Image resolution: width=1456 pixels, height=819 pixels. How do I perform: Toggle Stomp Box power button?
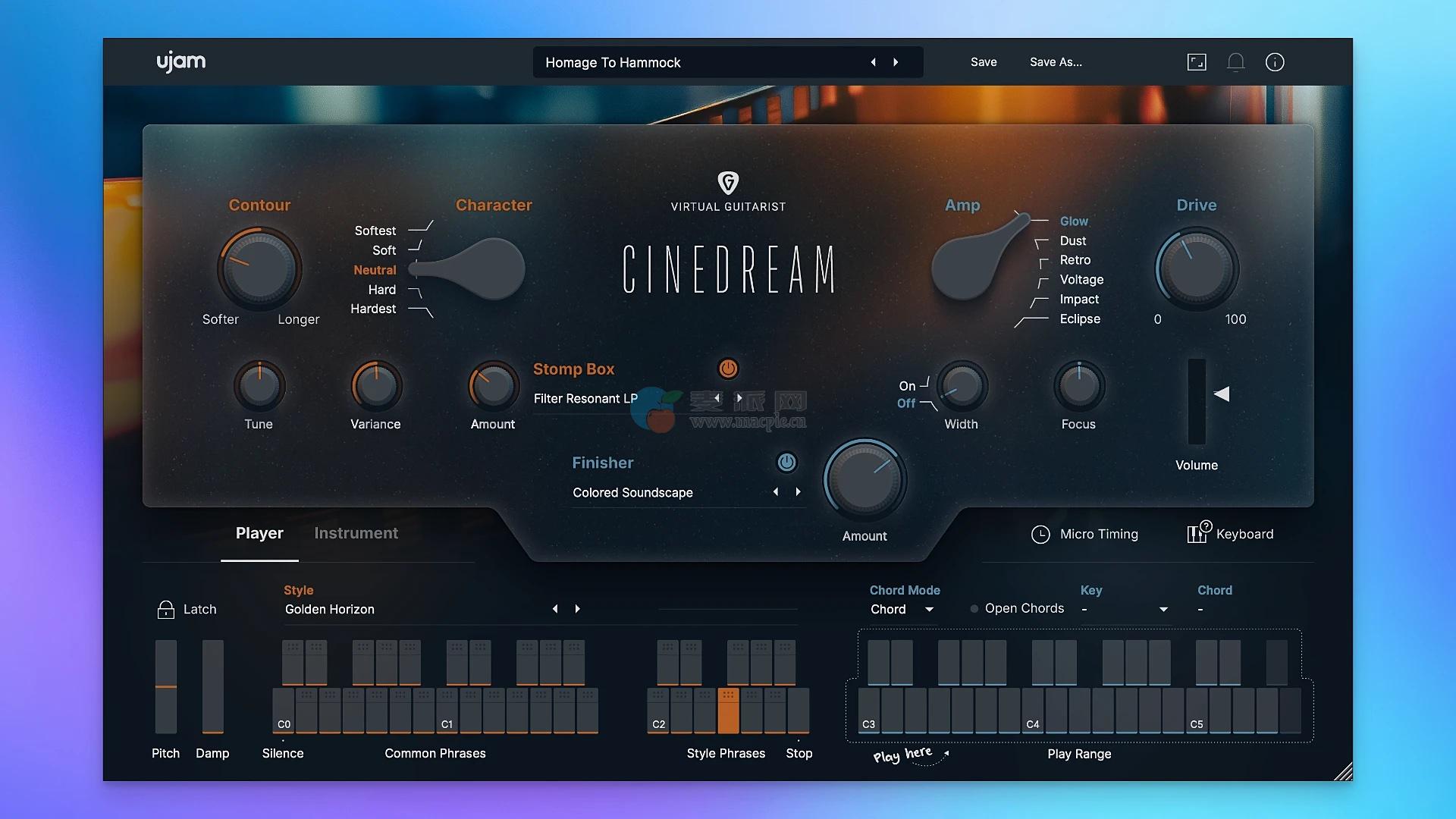pyautogui.click(x=728, y=369)
